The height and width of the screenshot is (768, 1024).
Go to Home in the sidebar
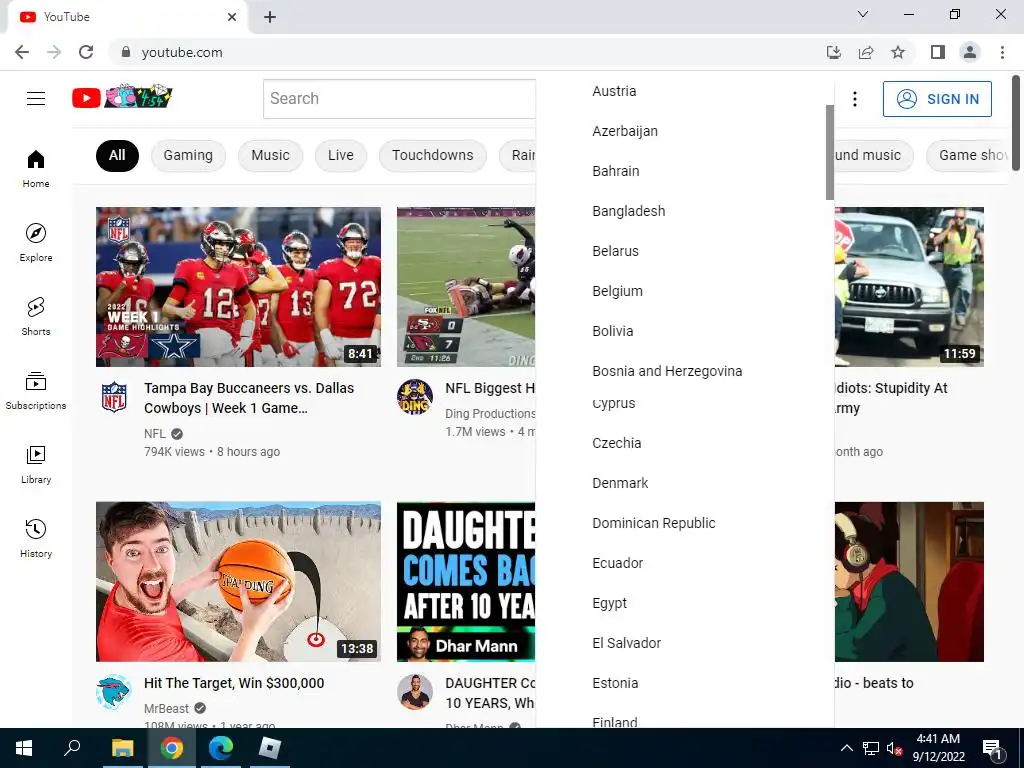pos(36,168)
